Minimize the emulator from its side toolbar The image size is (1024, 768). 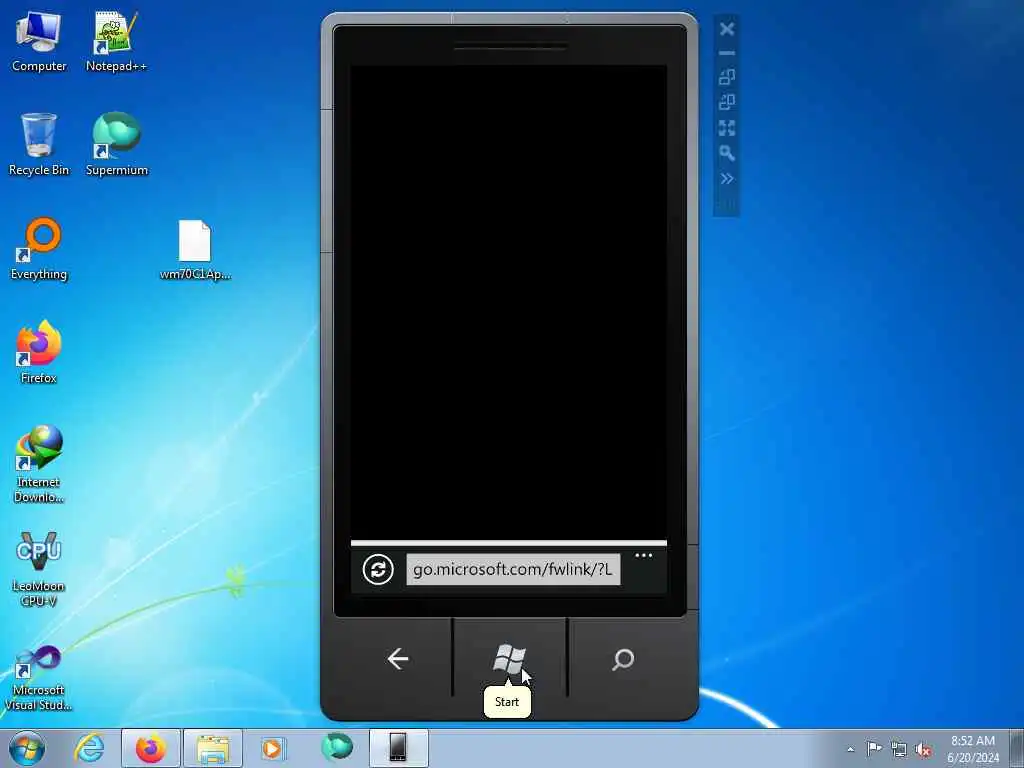click(727, 53)
